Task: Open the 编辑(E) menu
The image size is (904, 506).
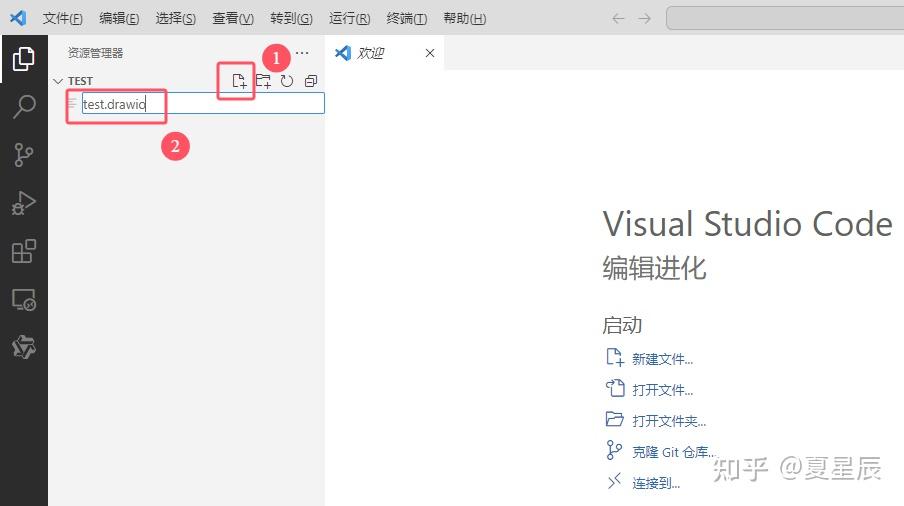Action: pos(119,18)
